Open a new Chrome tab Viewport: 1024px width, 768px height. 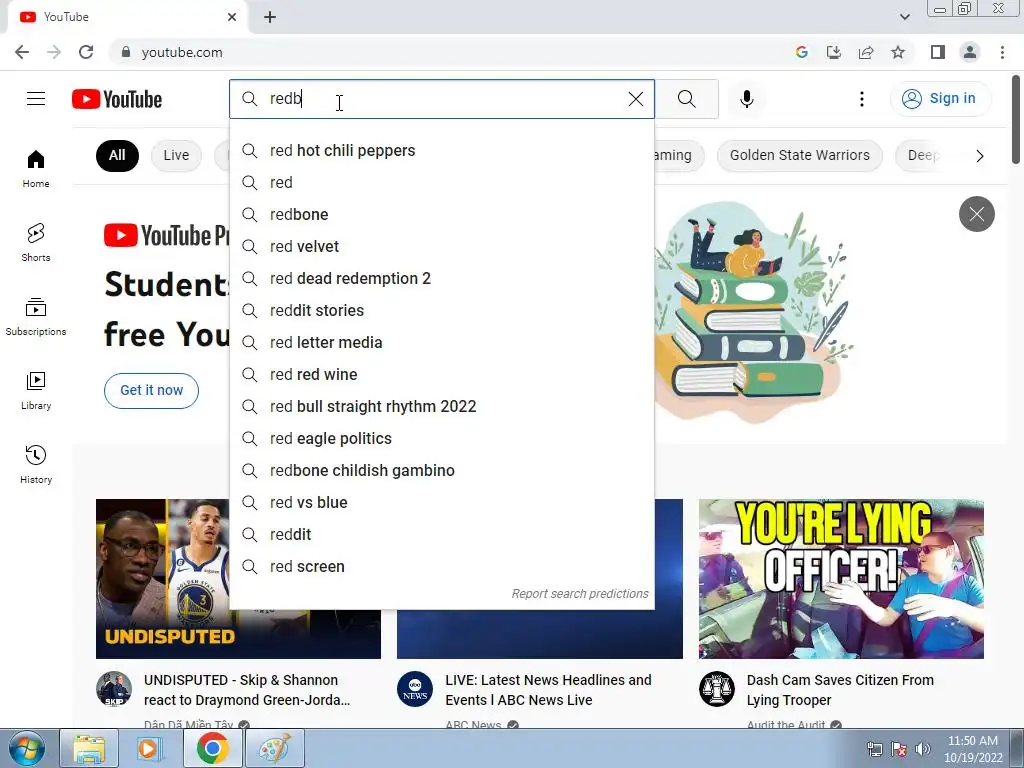point(270,17)
